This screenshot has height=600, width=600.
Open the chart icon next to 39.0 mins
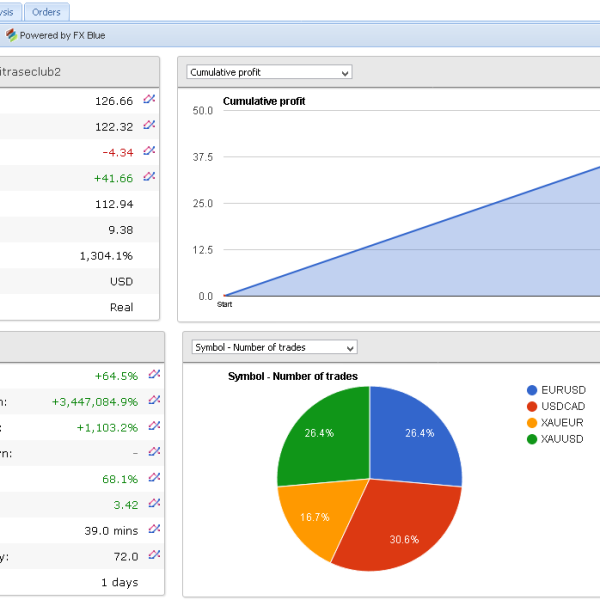(154, 530)
